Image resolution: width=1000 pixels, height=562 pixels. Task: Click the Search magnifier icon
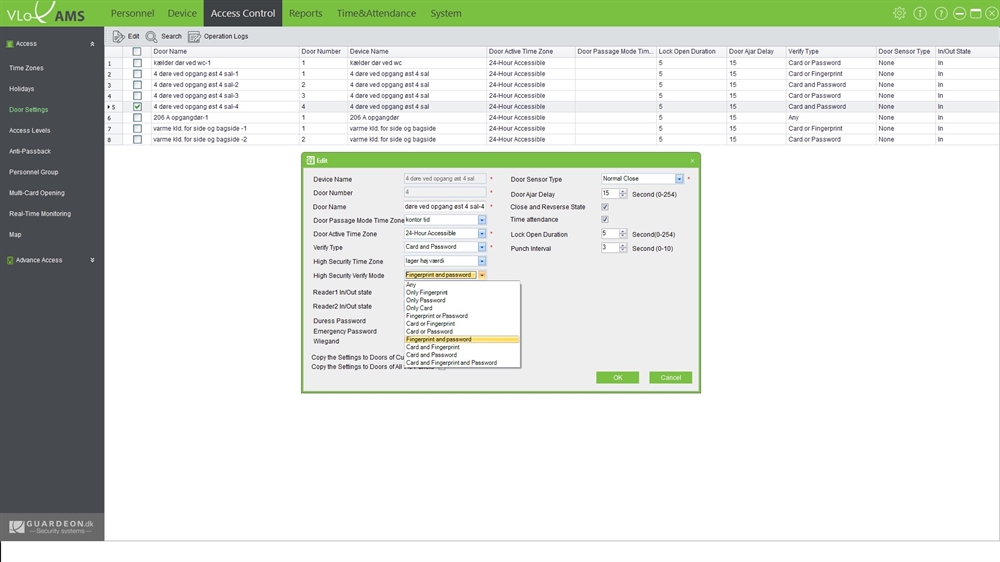[x=151, y=36]
